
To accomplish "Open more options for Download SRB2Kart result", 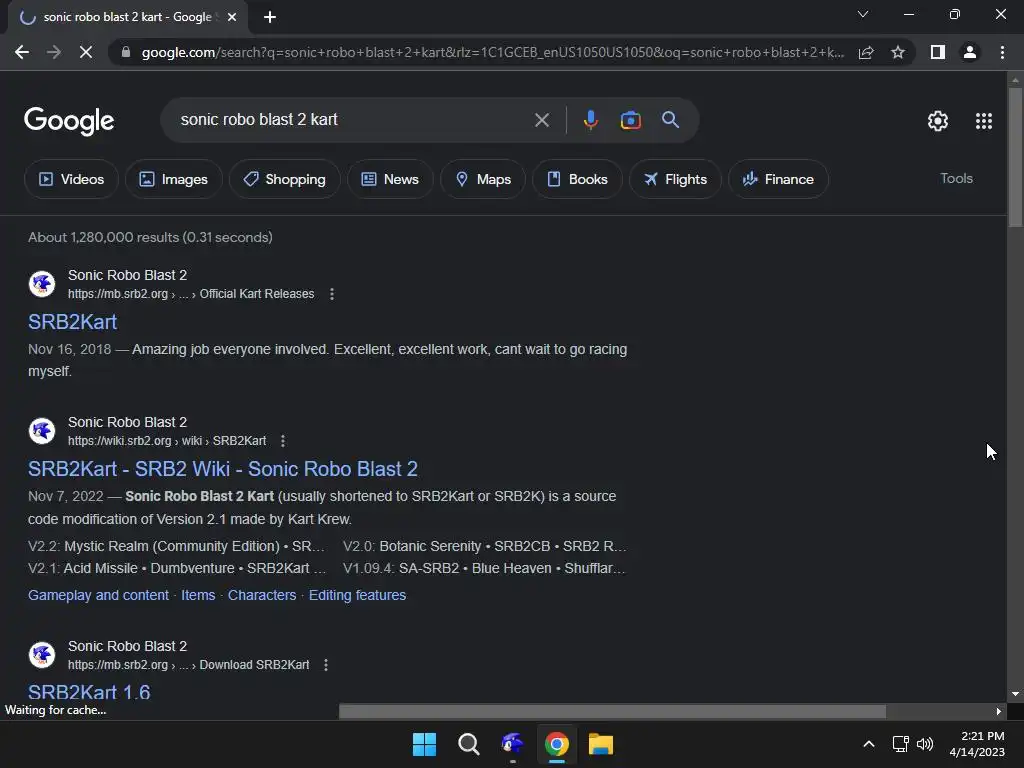I will point(326,665).
